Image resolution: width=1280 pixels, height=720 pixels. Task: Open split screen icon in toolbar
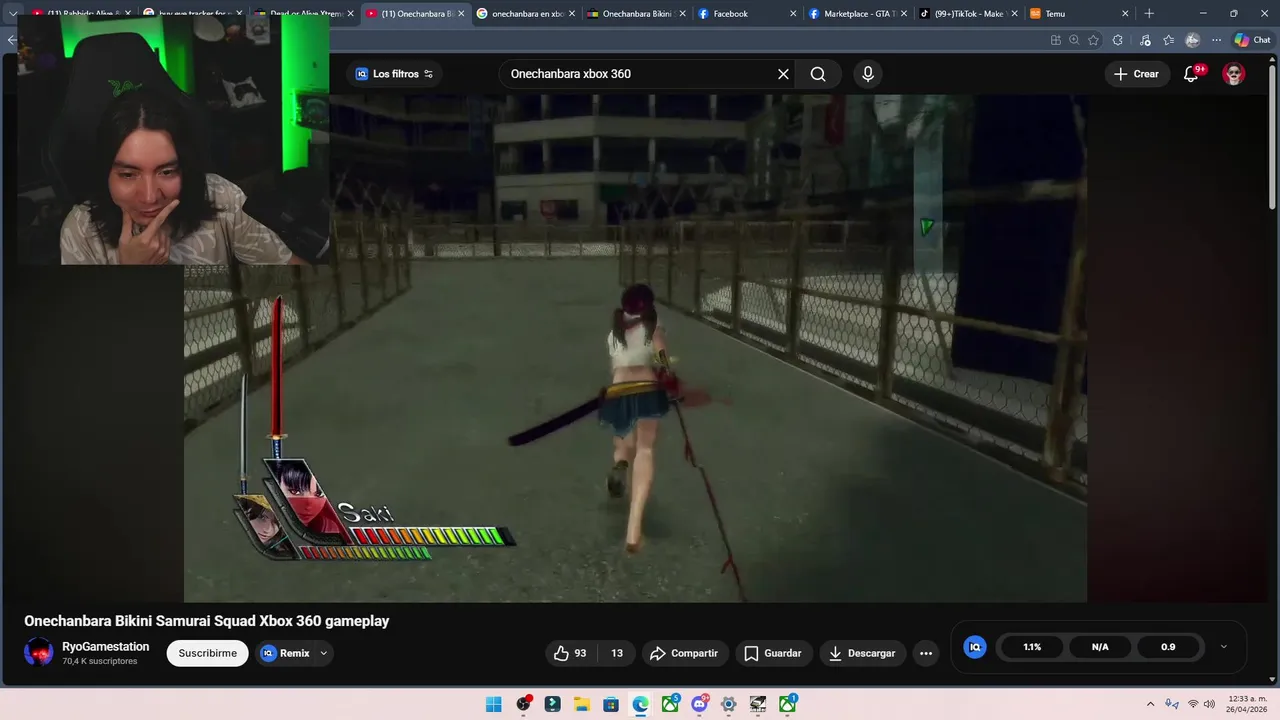coord(1055,40)
